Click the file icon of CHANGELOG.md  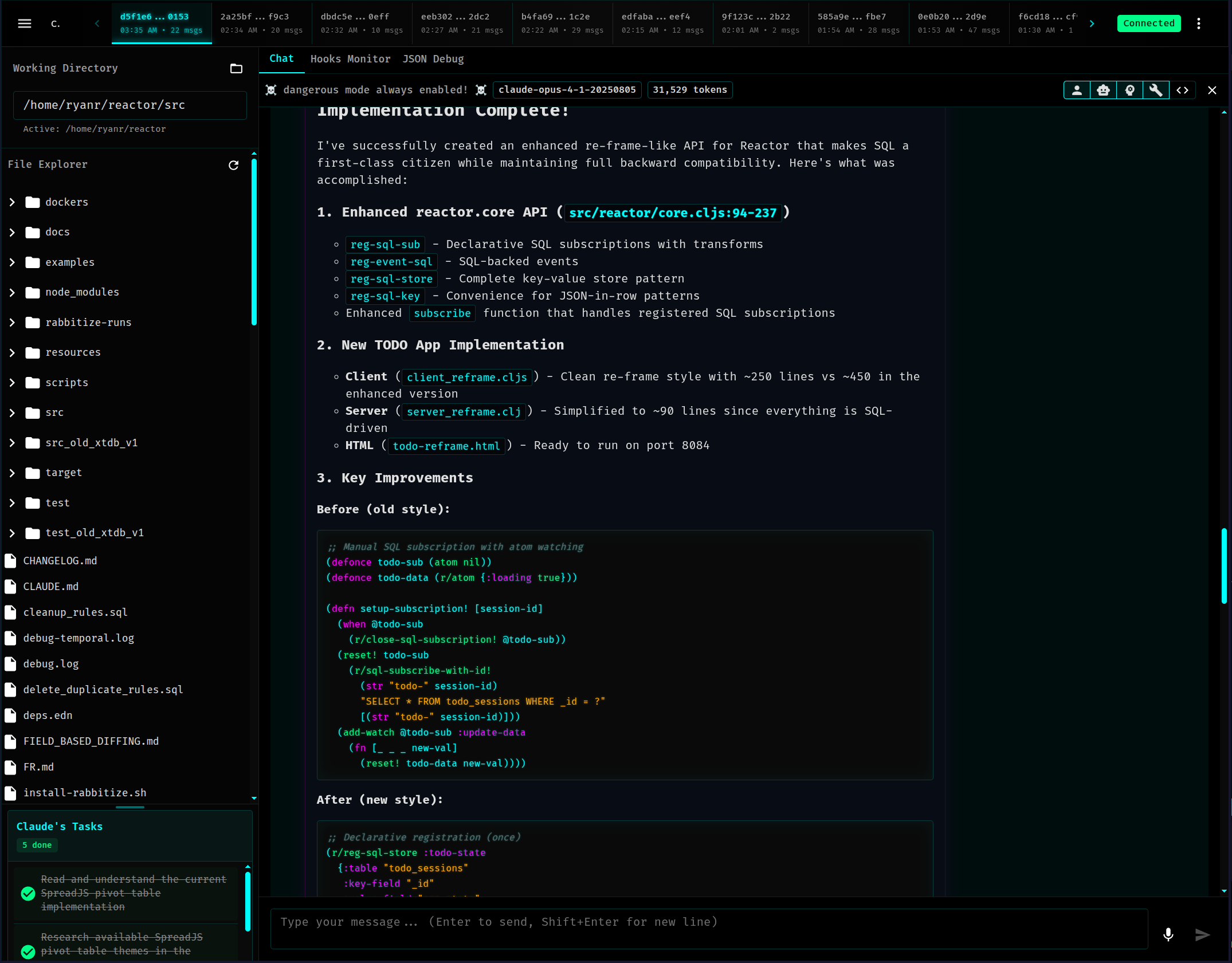(x=10, y=561)
